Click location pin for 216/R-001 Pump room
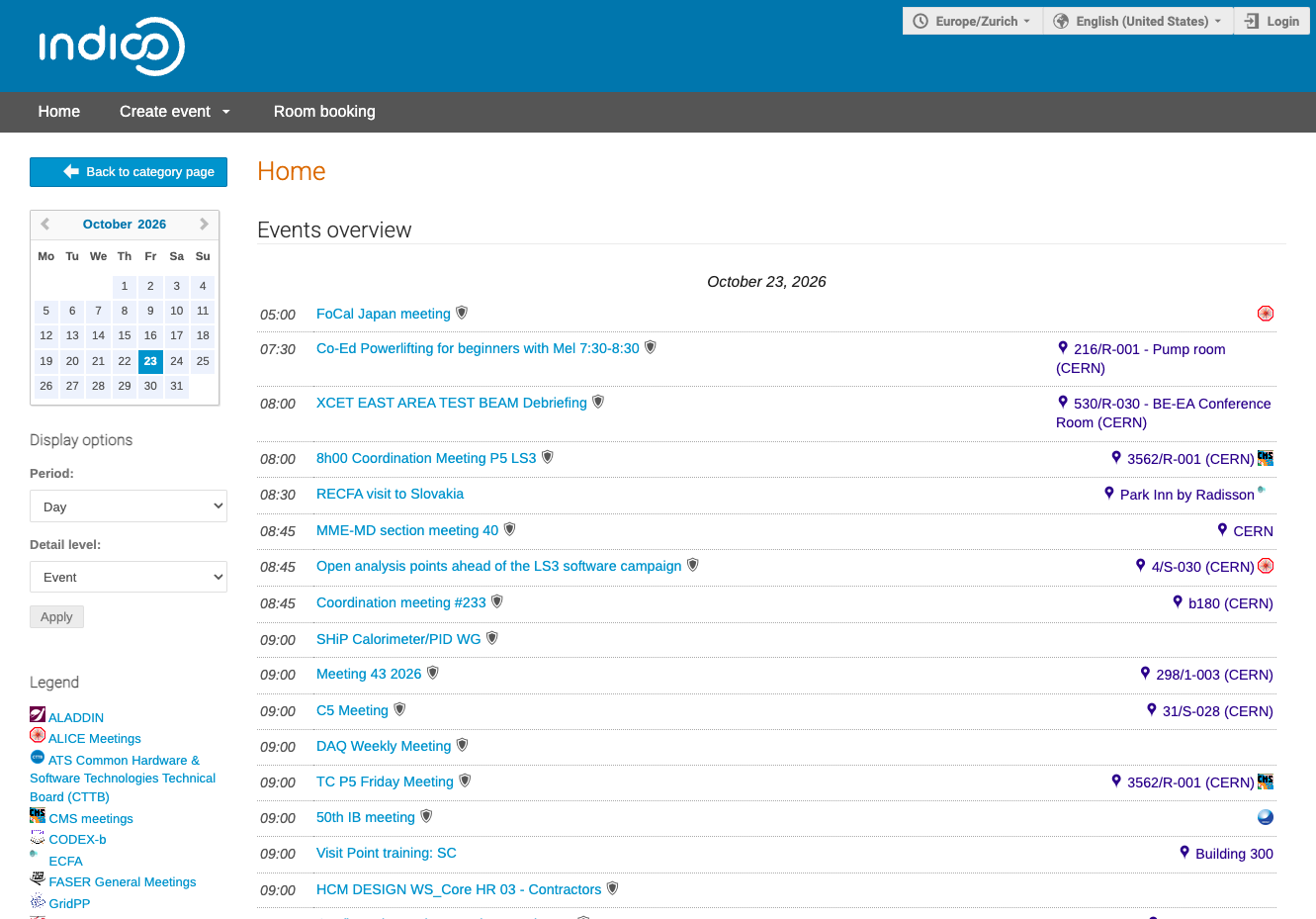1316x919 pixels. pos(1063,347)
